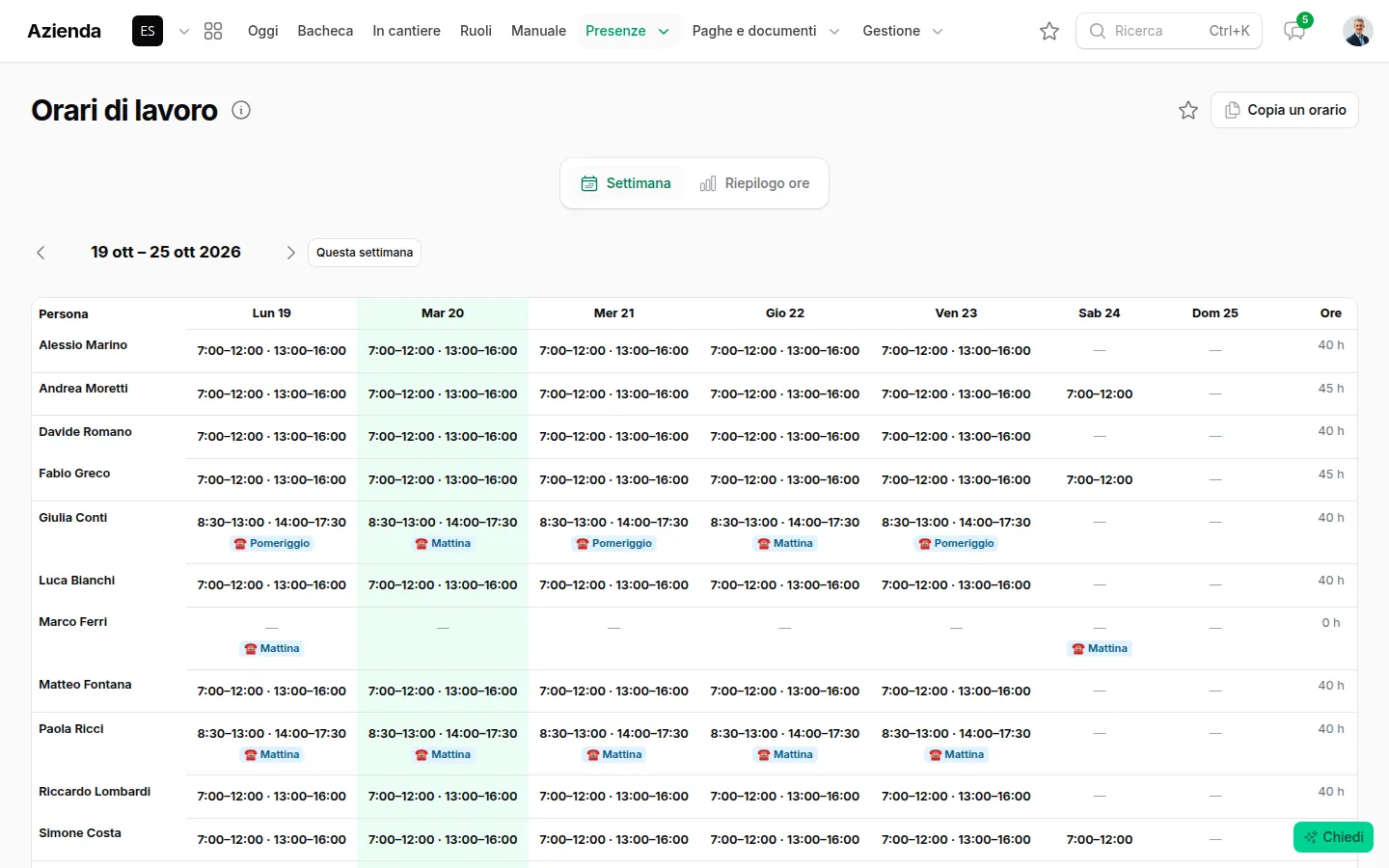Click the Mar 20 column header

(443, 313)
